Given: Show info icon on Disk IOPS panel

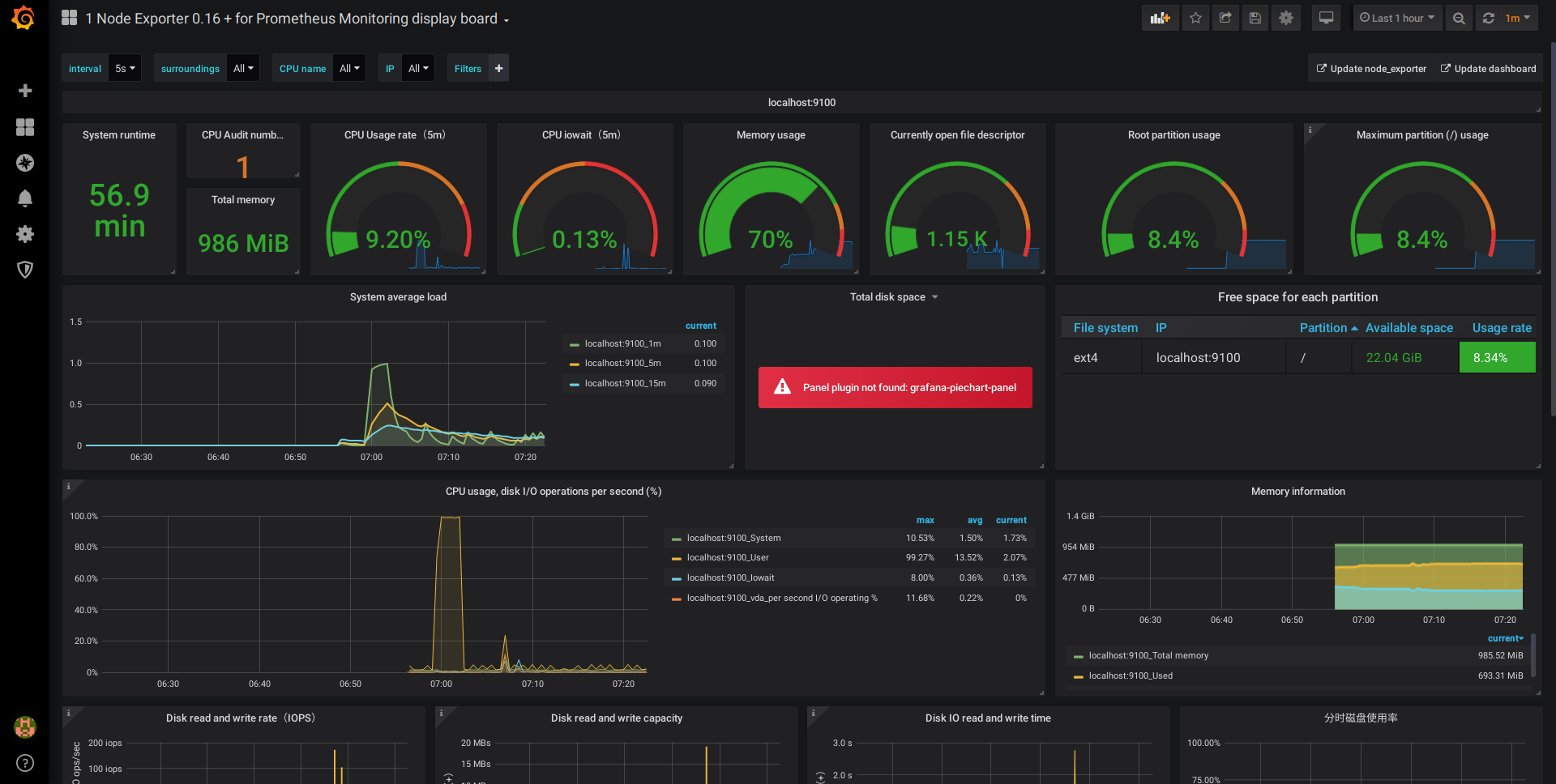Looking at the screenshot, I should (x=68, y=713).
